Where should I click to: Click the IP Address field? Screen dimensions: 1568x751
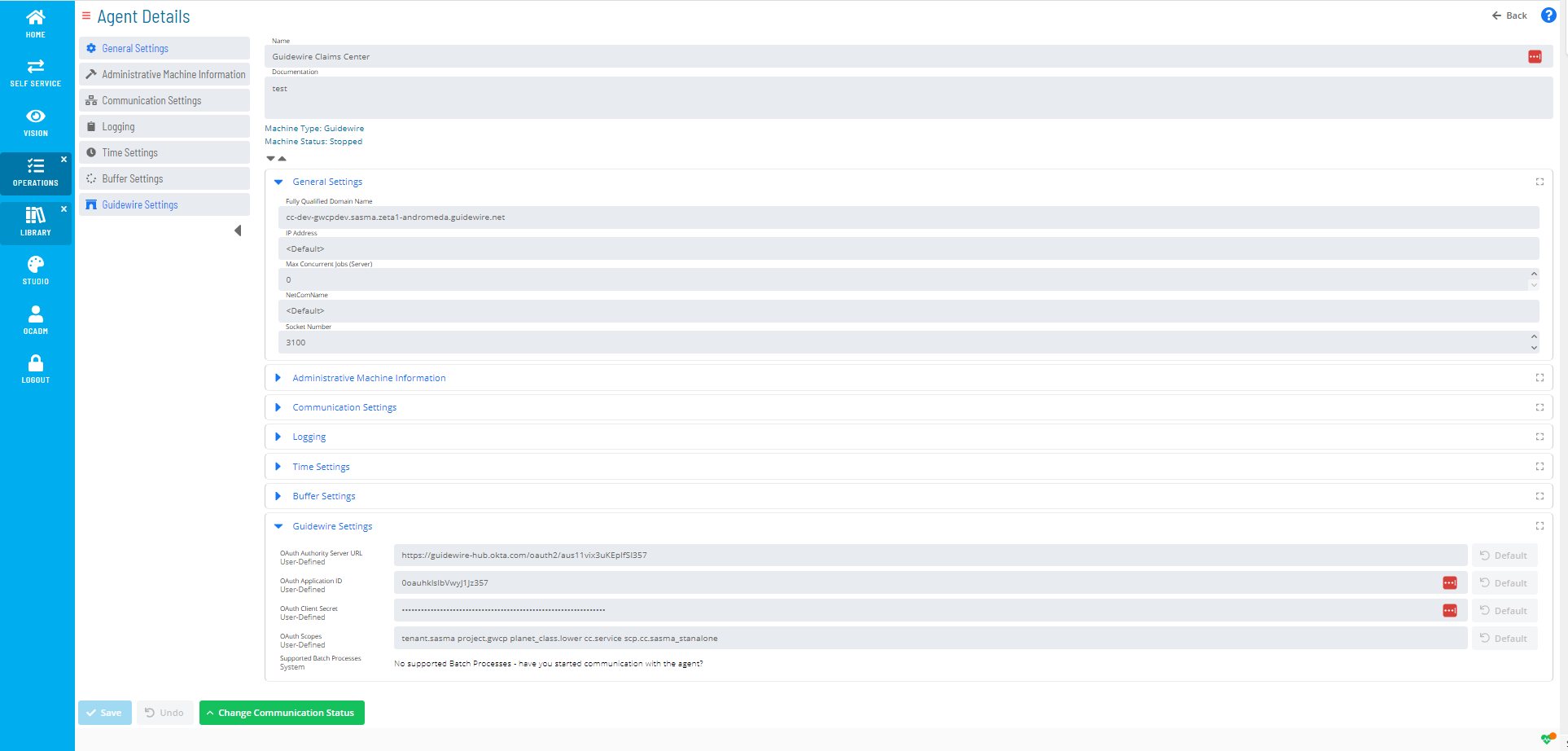click(909, 248)
